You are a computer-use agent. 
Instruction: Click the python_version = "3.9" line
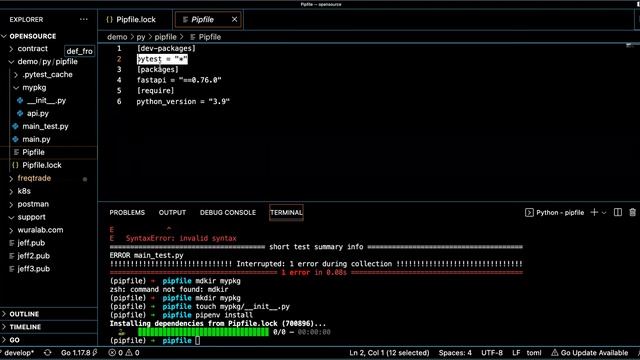click(x=183, y=101)
